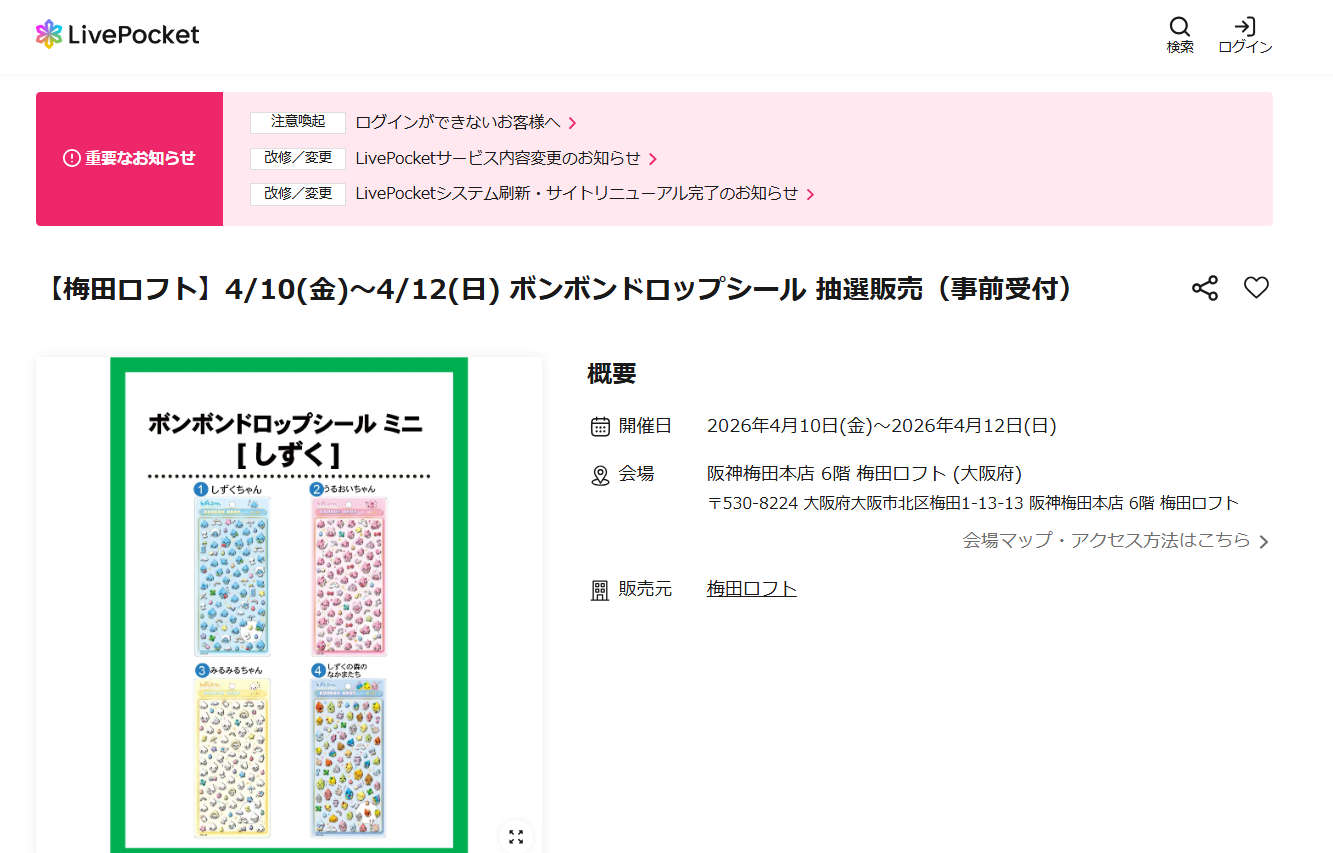Toggle the heart favorite icon
Viewport: 1333px width, 853px height.
pyautogui.click(x=1256, y=288)
